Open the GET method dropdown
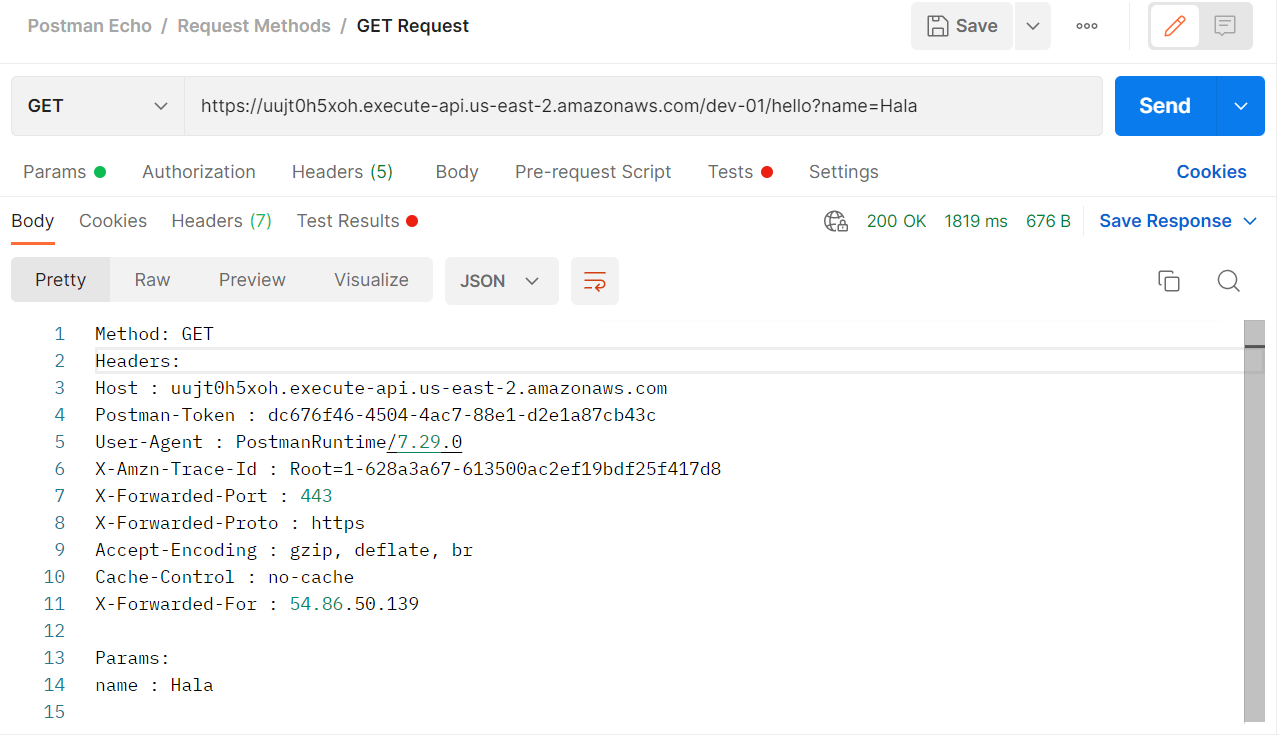1279x735 pixels. pos(96,105)
